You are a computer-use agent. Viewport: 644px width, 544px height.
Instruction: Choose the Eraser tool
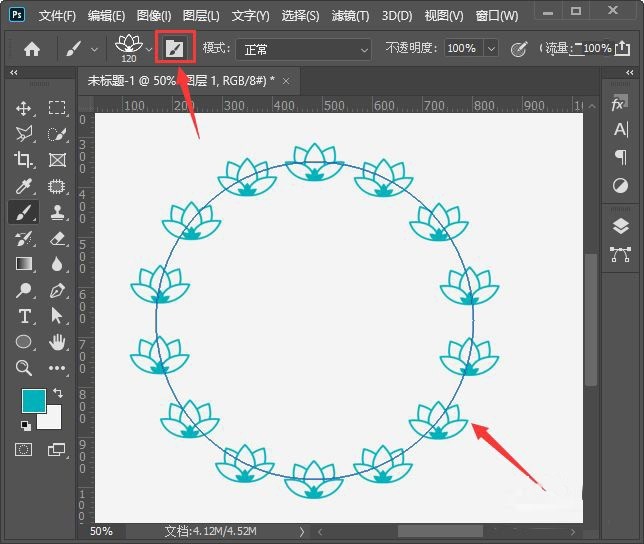[57, 238]
